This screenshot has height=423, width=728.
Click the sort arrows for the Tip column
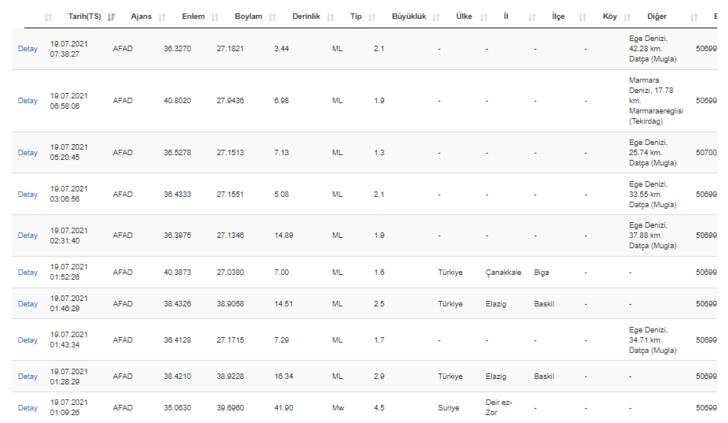tap(373, 18)
